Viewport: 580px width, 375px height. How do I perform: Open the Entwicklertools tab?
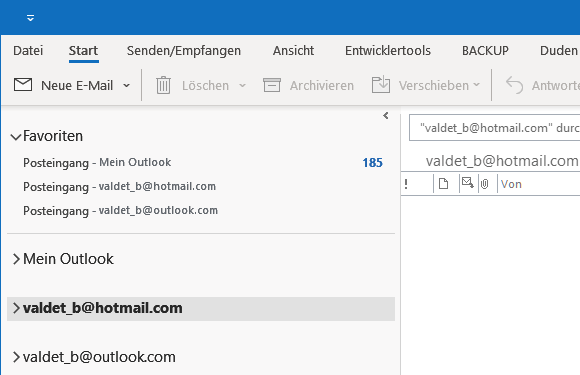[x=388, y=51]
